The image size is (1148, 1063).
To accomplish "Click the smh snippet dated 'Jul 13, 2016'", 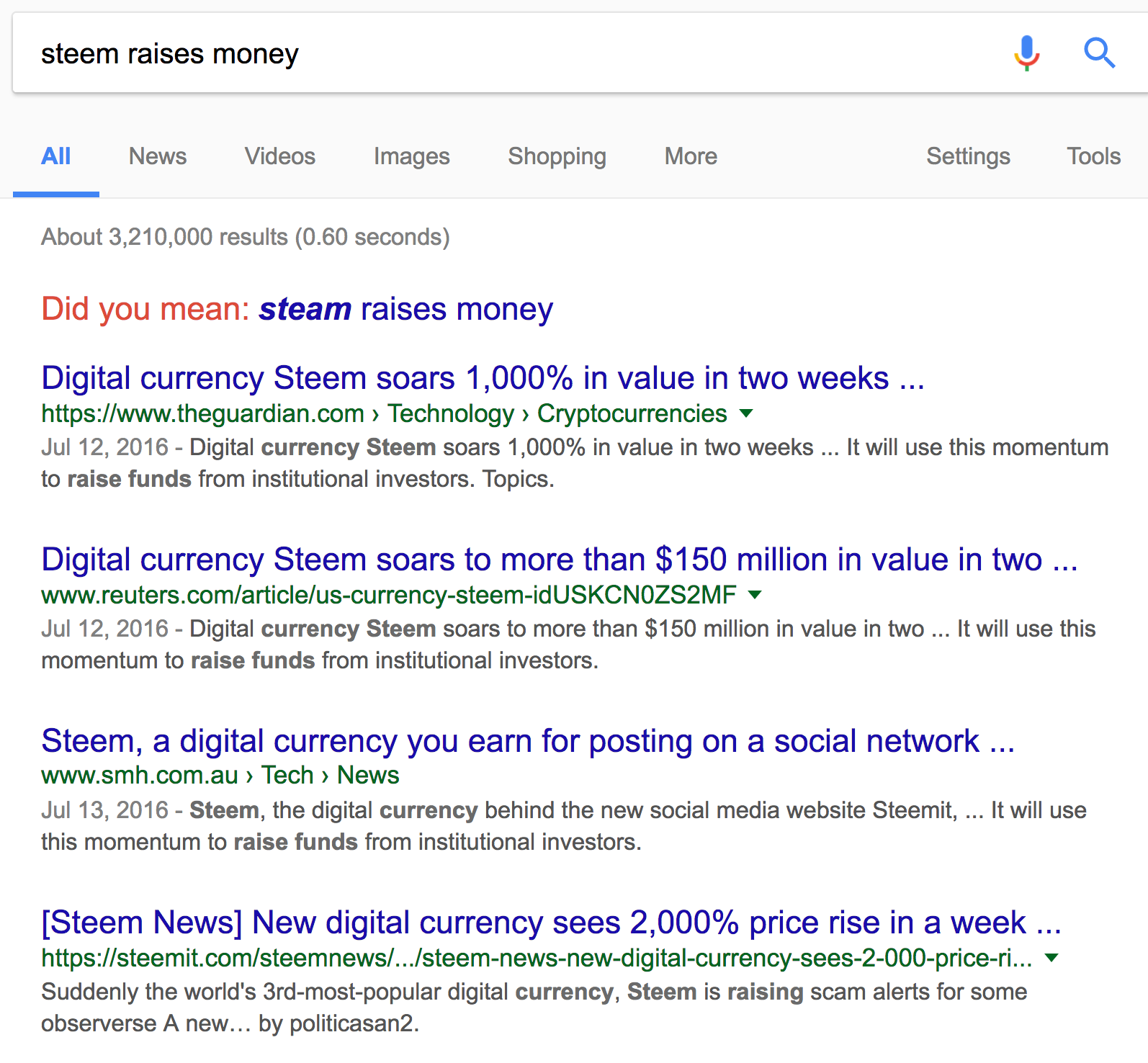I will (x=564, y=826).
